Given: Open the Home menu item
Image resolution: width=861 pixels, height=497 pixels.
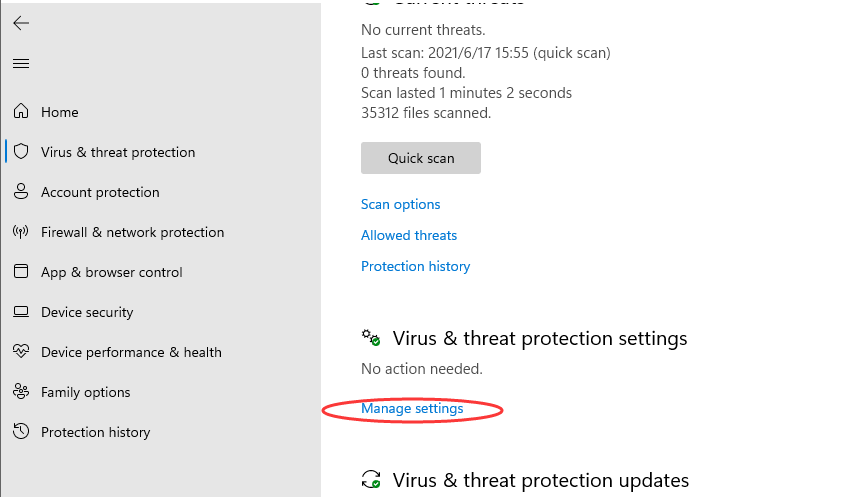Looking at the screenshot, I should (59, 112).
